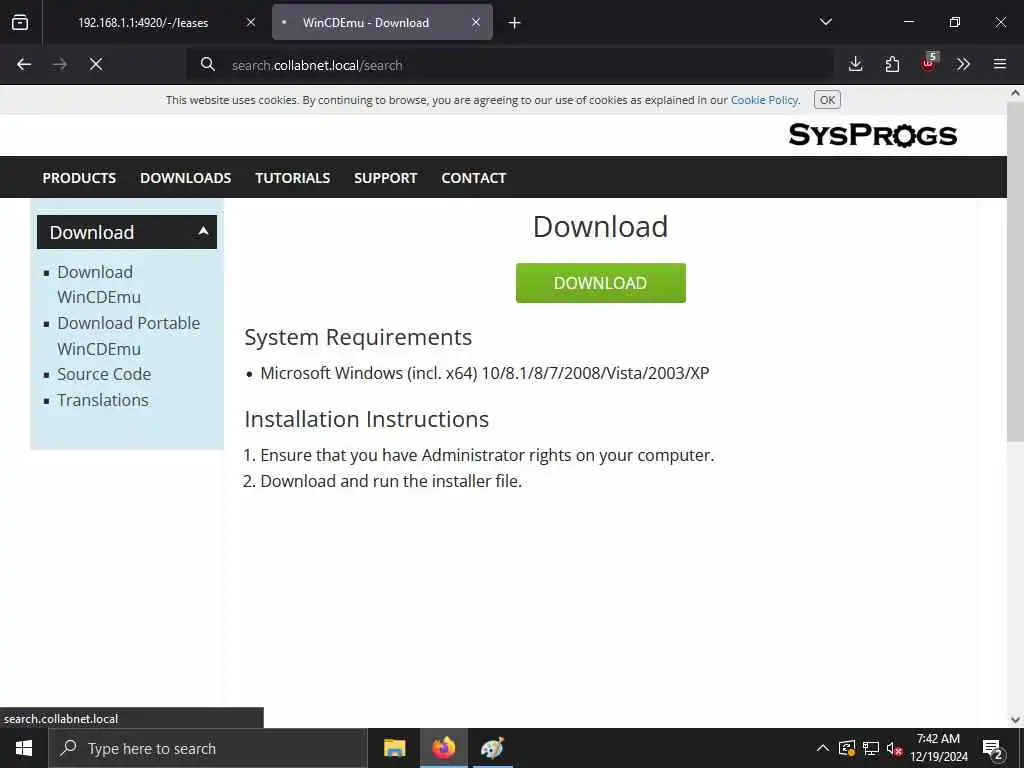Show hidden system tray icons
The image size is (1024, 768).
tap(823, 748)
